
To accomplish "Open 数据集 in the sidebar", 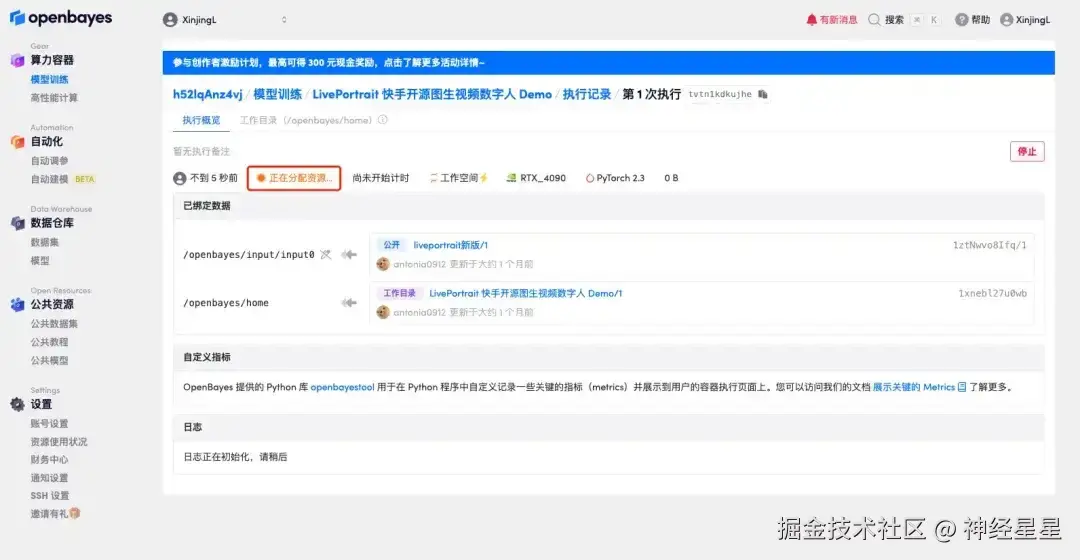I will pos(44,242).
